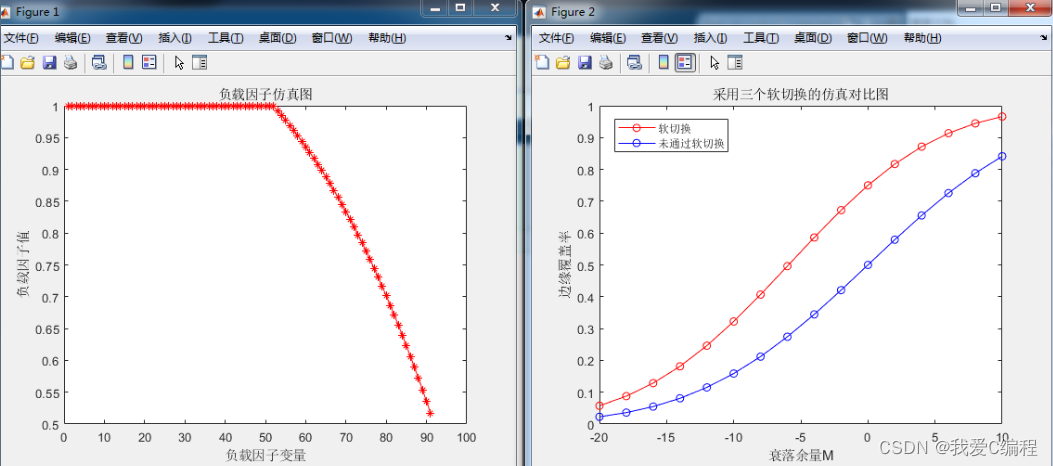This screenshot has height=466, width=1053.
Task: Click Open File folder icon in Figure 1
Action: tap(28, 63)
